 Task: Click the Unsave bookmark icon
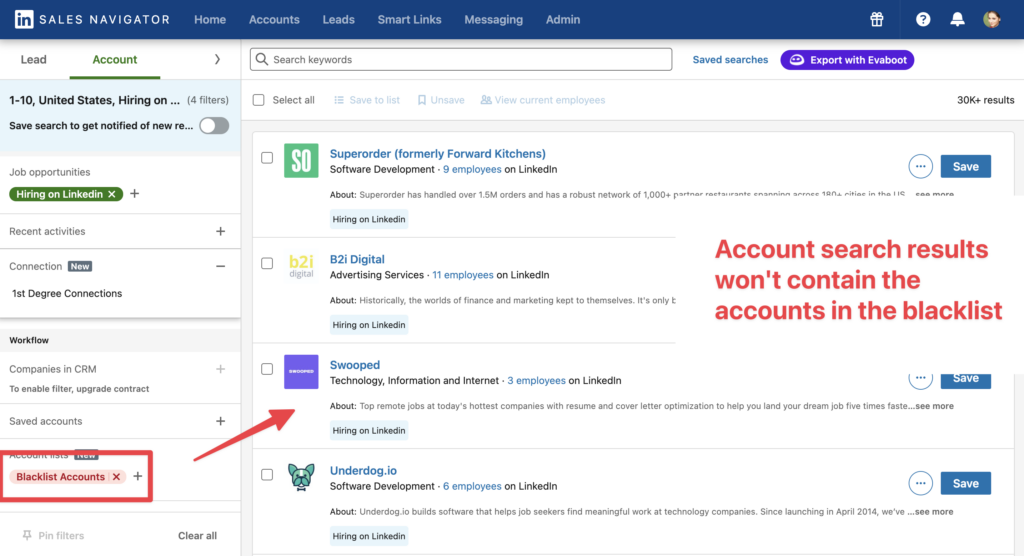[x=422, y=100]
